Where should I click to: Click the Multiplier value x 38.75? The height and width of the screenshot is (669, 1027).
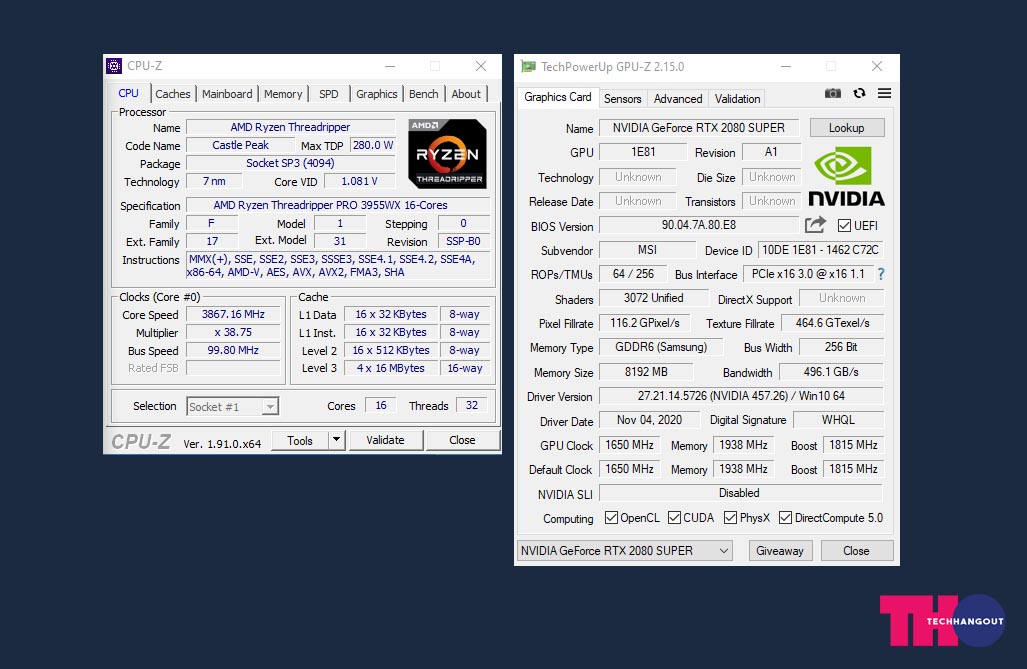[x=233, y=332]
